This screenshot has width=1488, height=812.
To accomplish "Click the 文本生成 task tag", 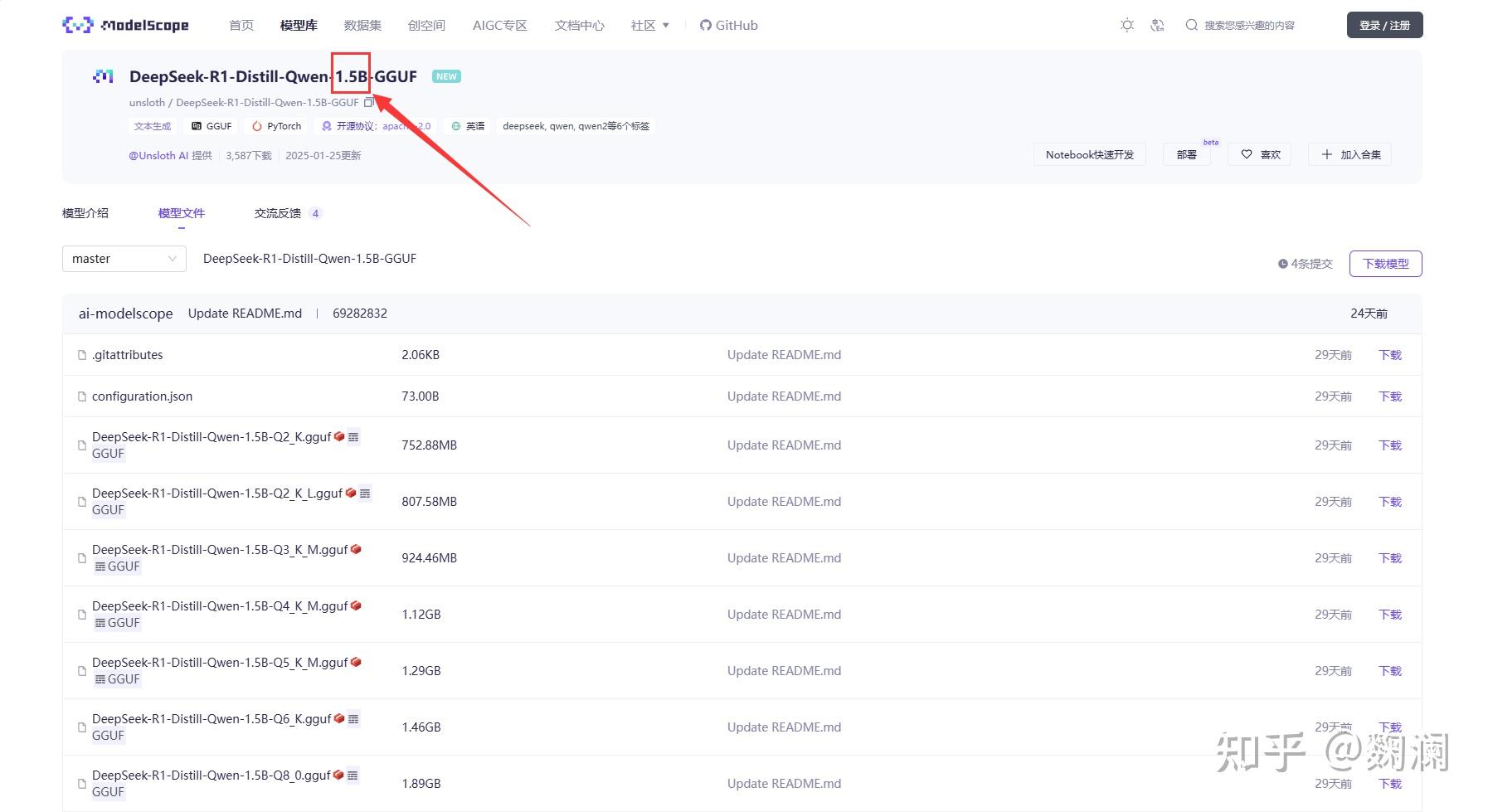I will [x=153, y=126].
